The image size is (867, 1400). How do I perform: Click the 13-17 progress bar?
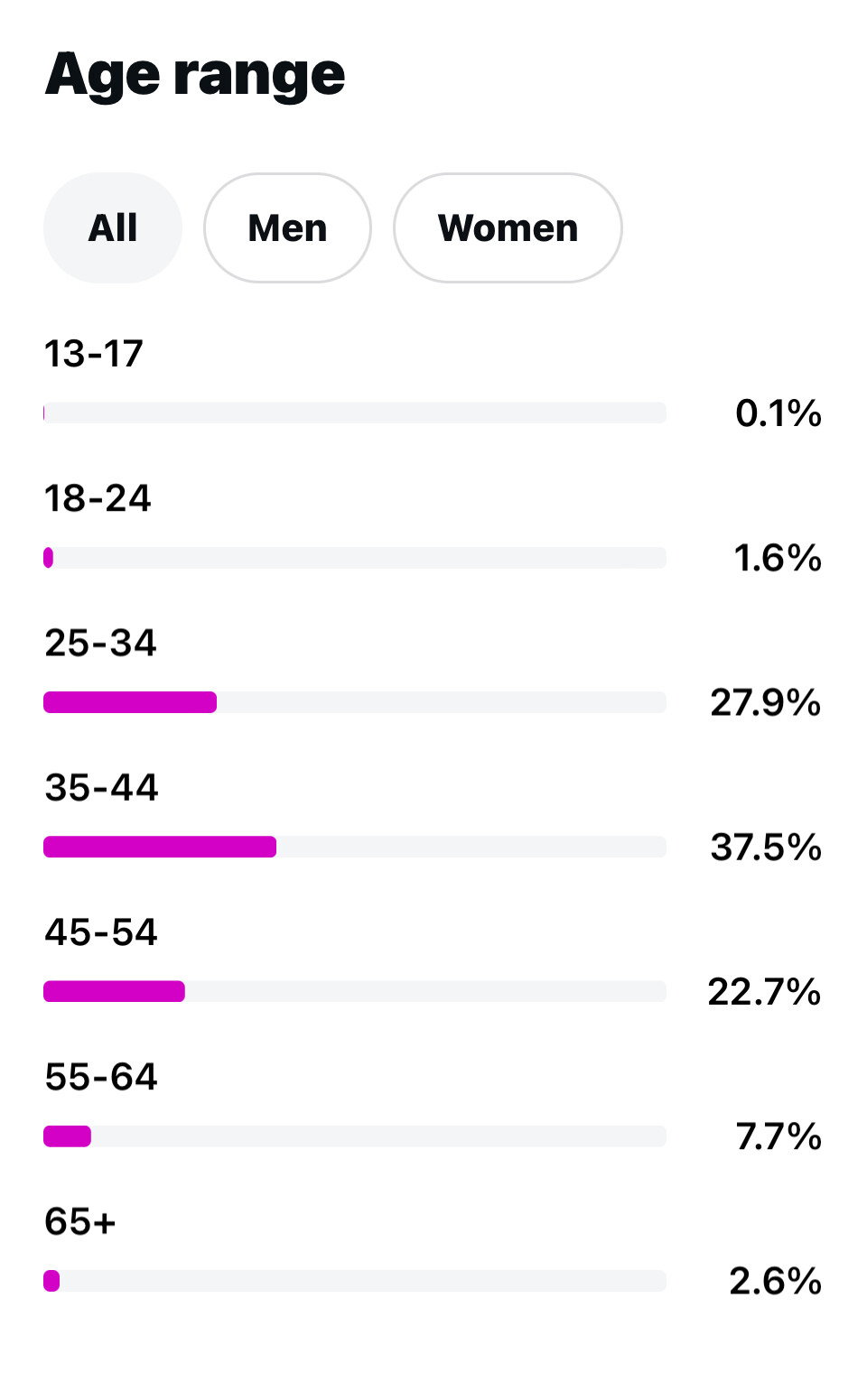point(355,413)
